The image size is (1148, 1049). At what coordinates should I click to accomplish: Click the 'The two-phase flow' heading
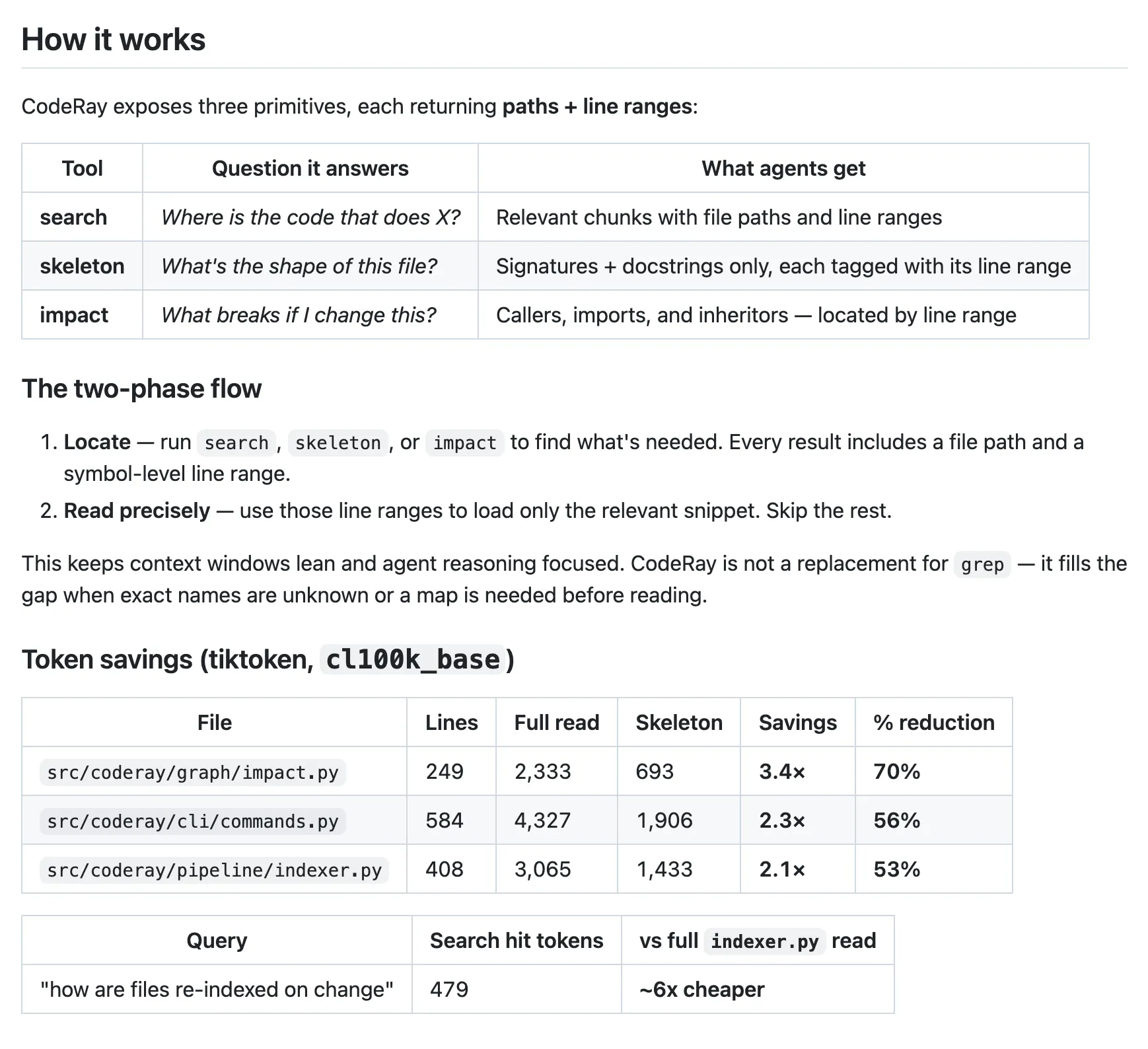[142, 388]
